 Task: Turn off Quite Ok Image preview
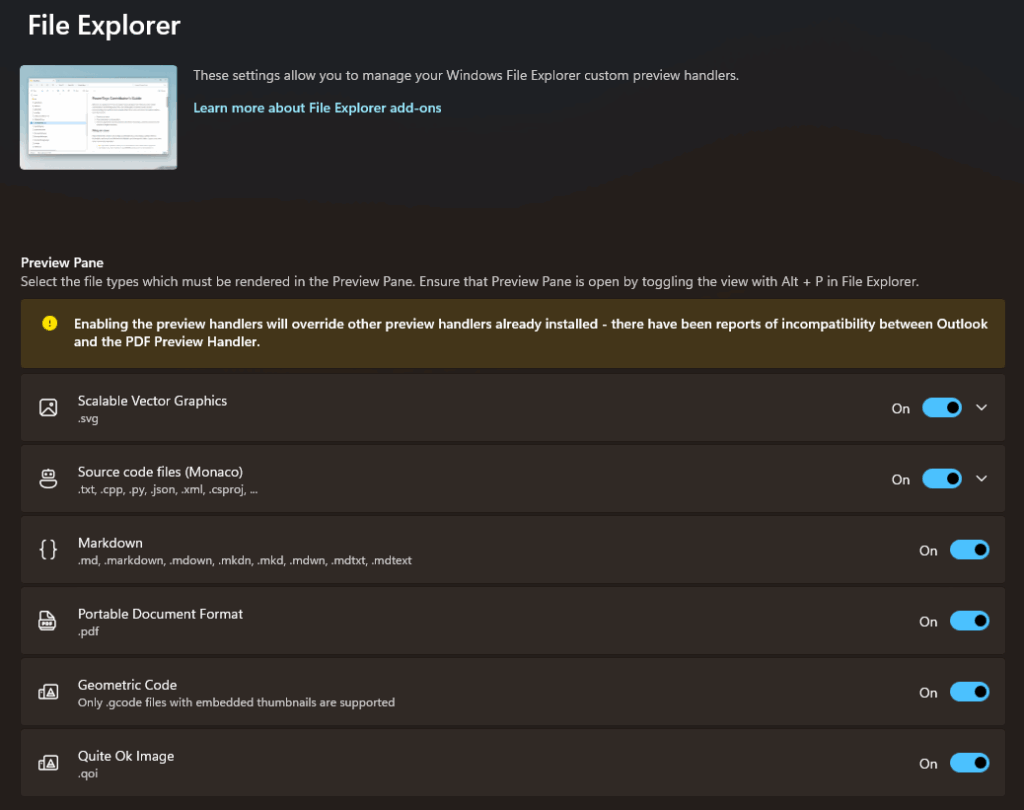coord(969,763)
